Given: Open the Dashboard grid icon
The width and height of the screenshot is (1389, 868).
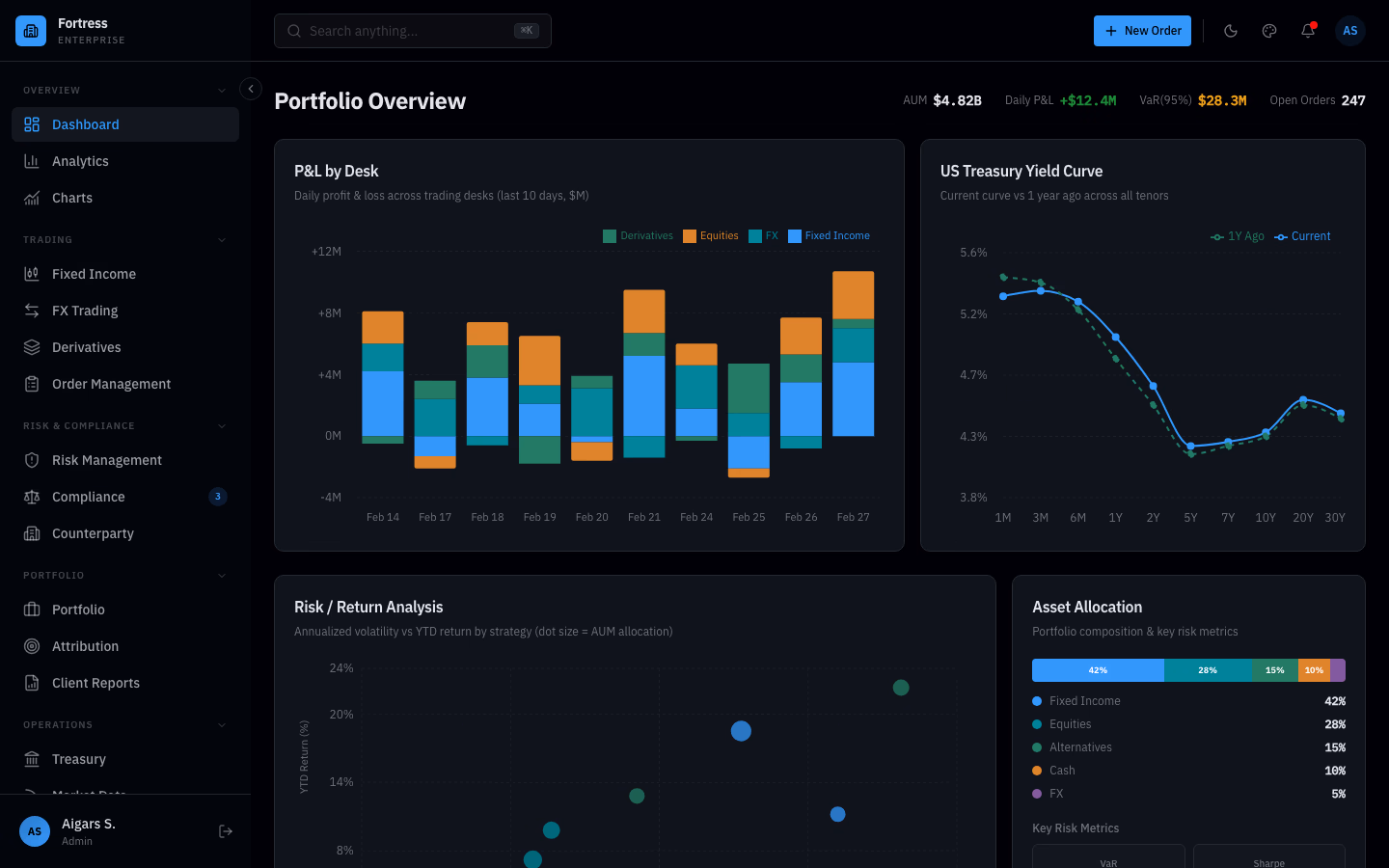Looking at the screenshot, I should coord(32,124).
